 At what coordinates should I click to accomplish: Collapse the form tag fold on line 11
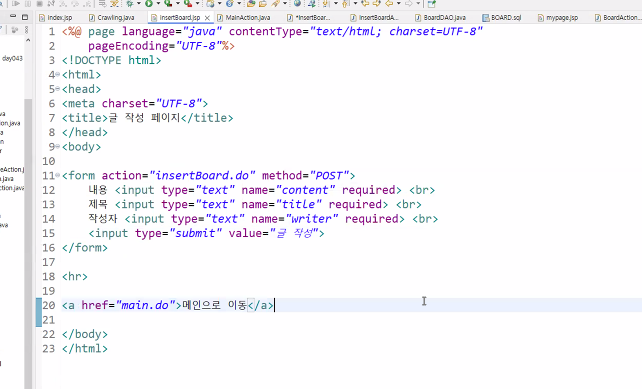pos(58,175)
